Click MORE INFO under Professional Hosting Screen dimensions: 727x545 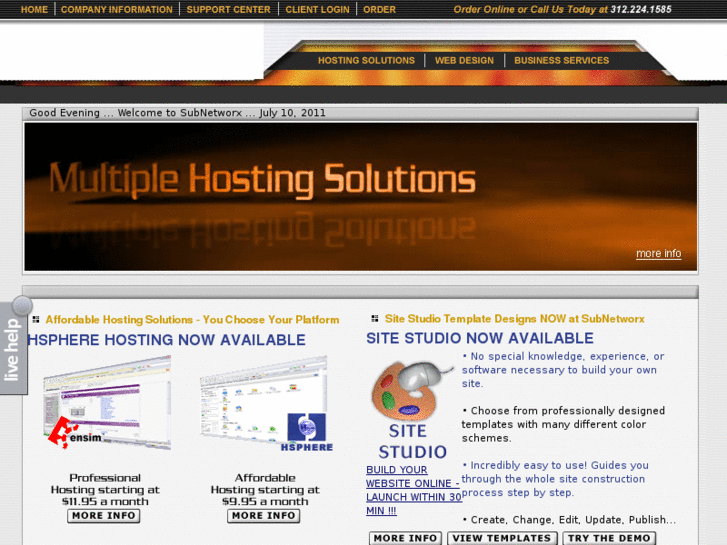104,516
